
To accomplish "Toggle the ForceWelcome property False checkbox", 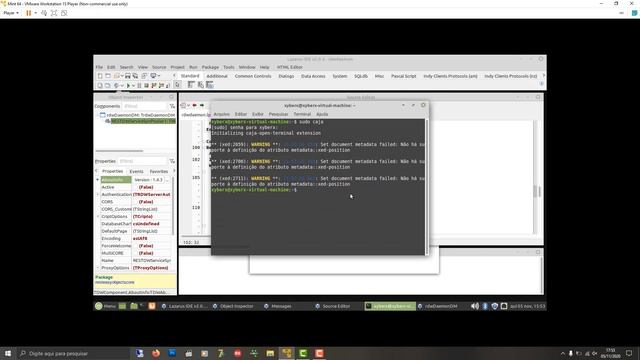I will [x=146, y=246].
